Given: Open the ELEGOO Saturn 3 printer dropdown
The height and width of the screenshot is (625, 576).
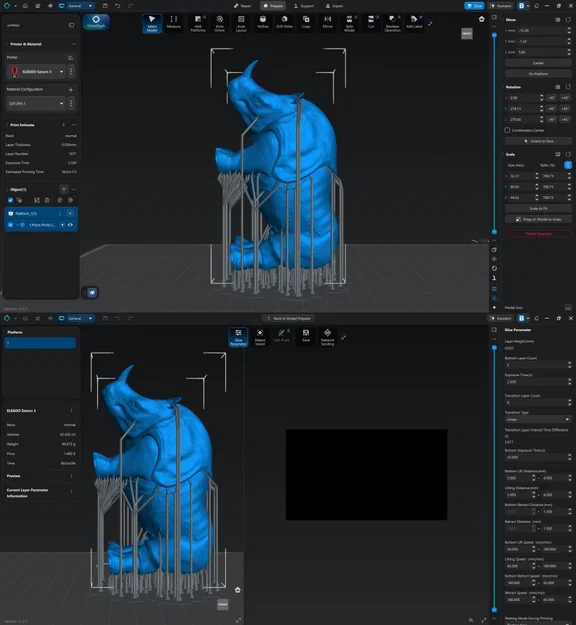Looking at the screenshot, I should [36, 72].
